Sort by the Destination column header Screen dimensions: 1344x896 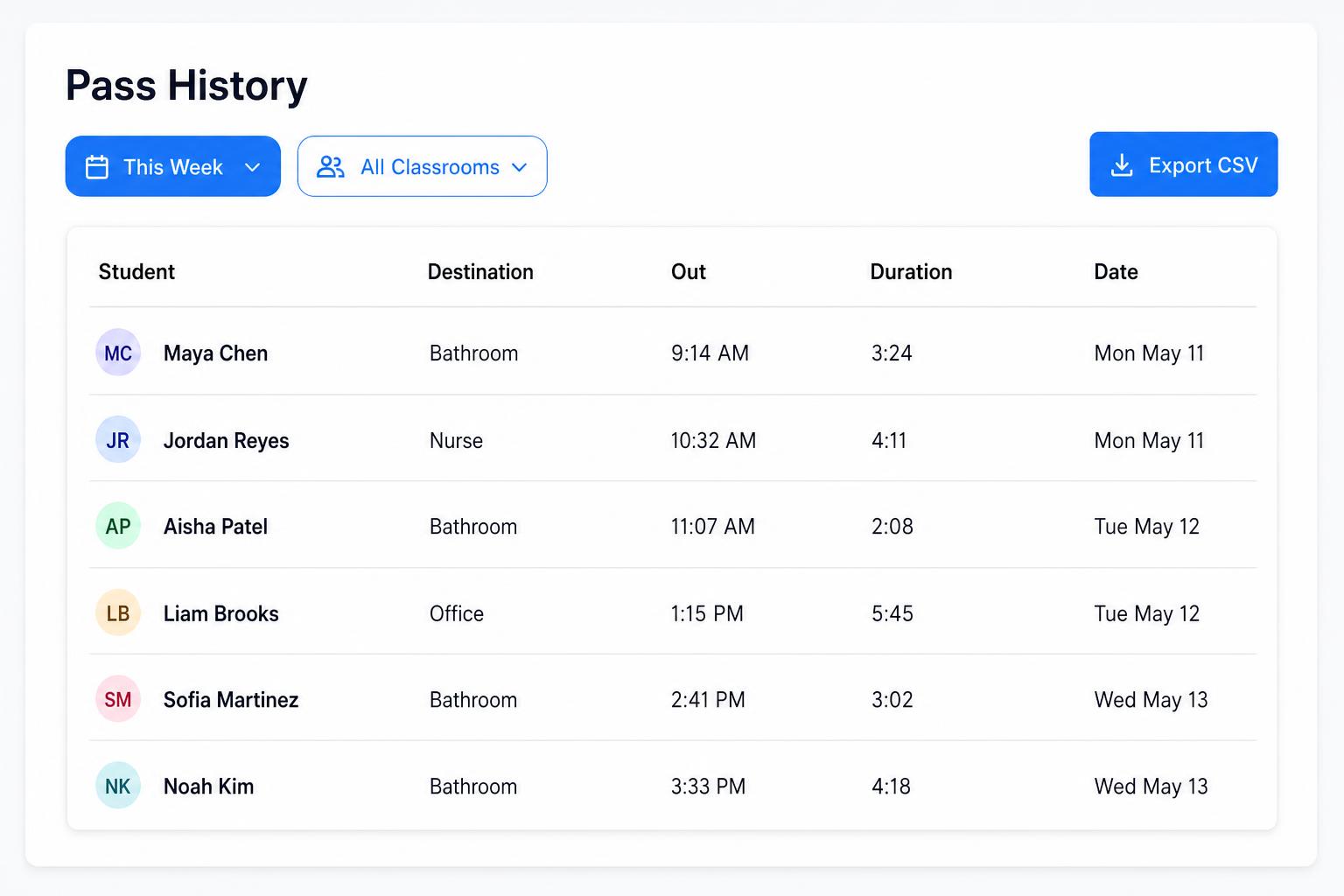click(x=480, y=272)
